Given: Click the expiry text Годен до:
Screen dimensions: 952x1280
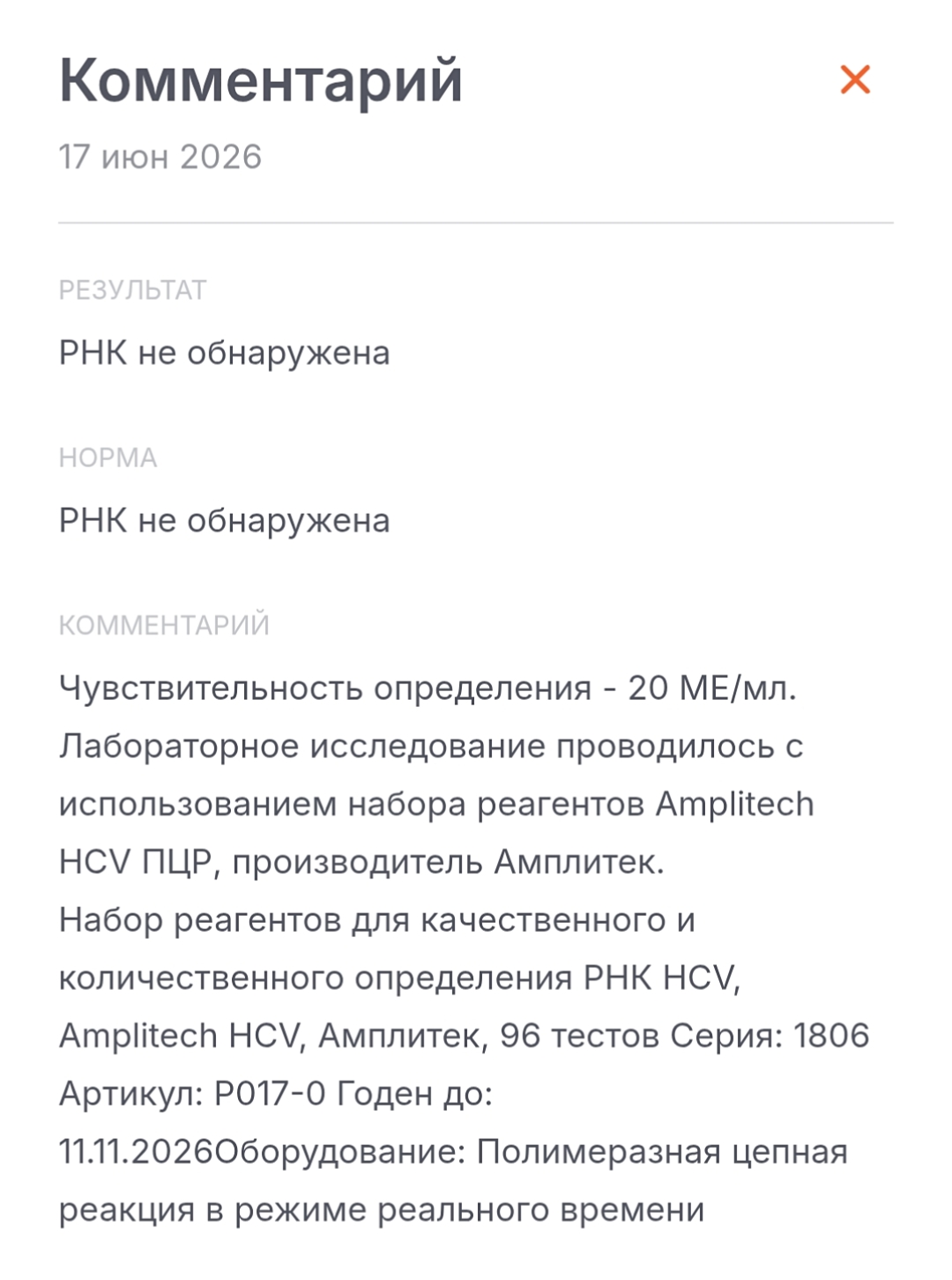Looking at the screenshot, I should click(x=415, y=1095).
